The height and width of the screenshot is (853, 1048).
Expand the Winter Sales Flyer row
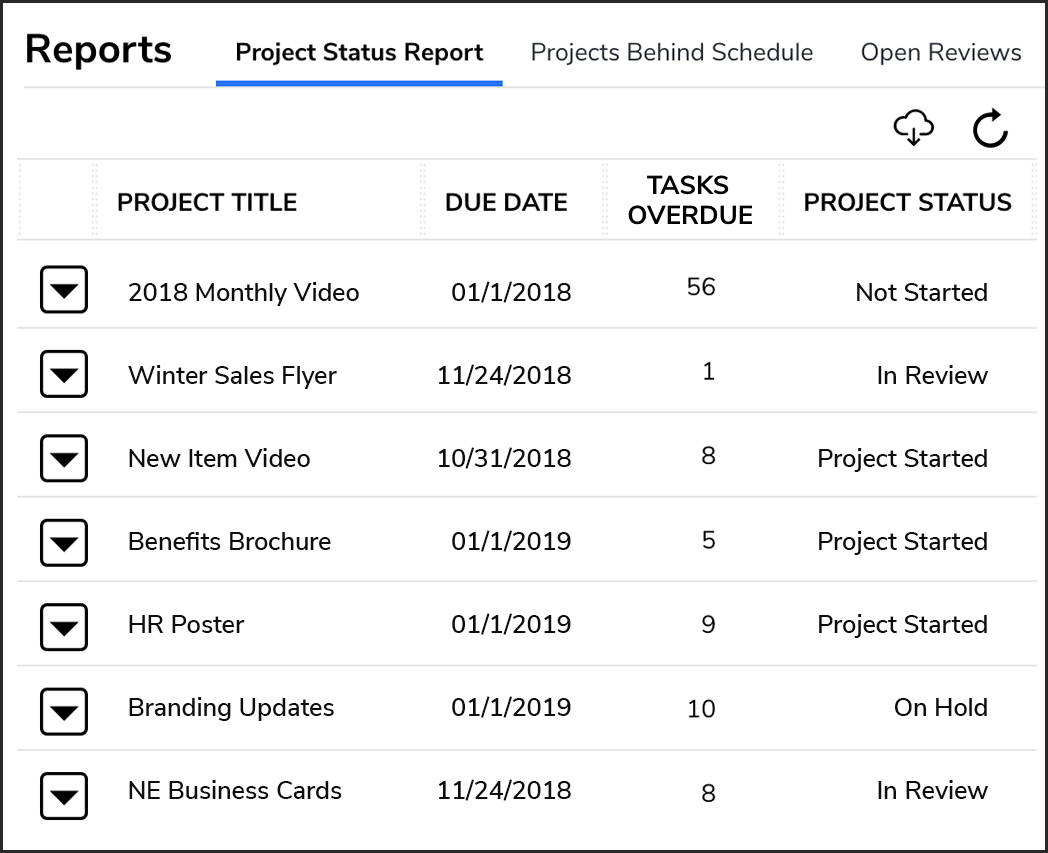64,374
